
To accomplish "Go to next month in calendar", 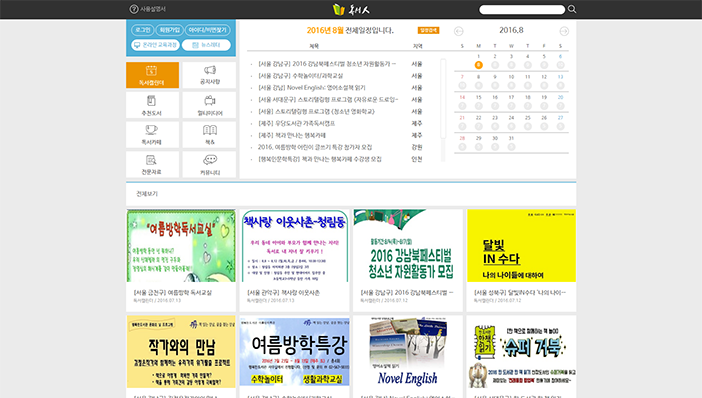I will [x=564, y=31].
